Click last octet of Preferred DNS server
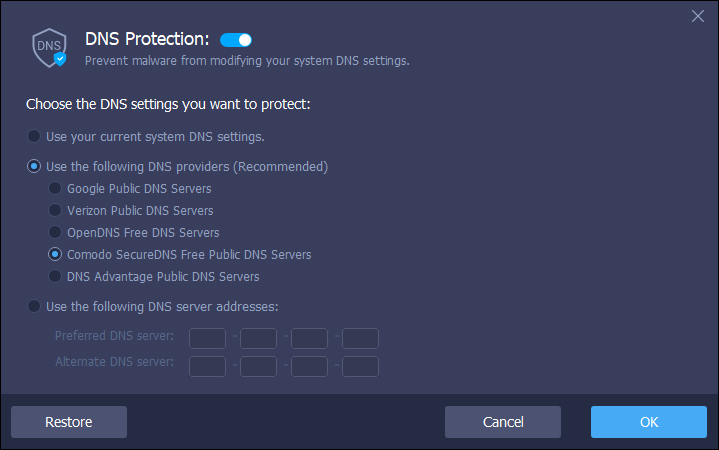 coord(360,338)
